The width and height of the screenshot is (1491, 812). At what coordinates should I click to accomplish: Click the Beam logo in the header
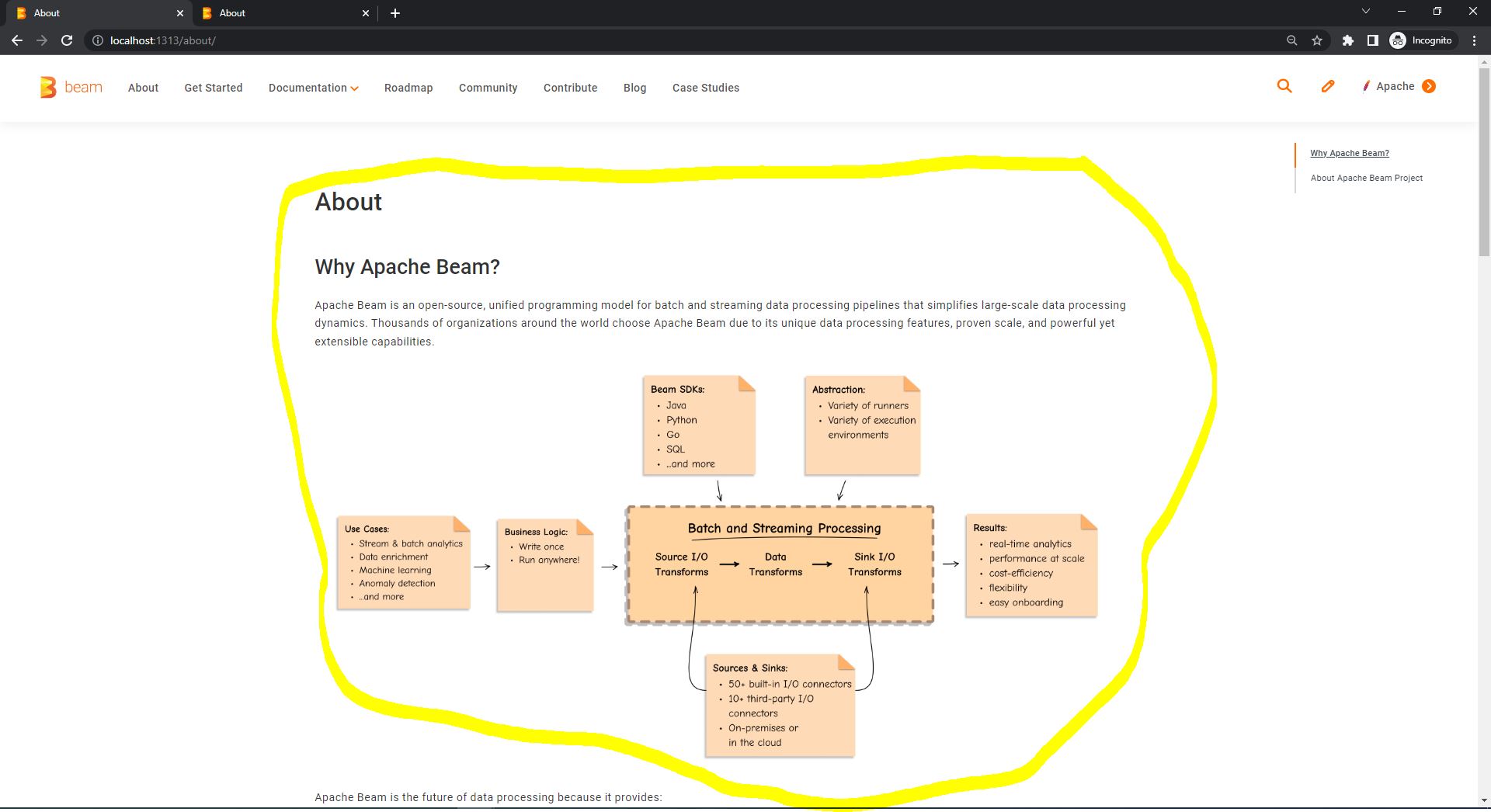(x=71, y=87)
